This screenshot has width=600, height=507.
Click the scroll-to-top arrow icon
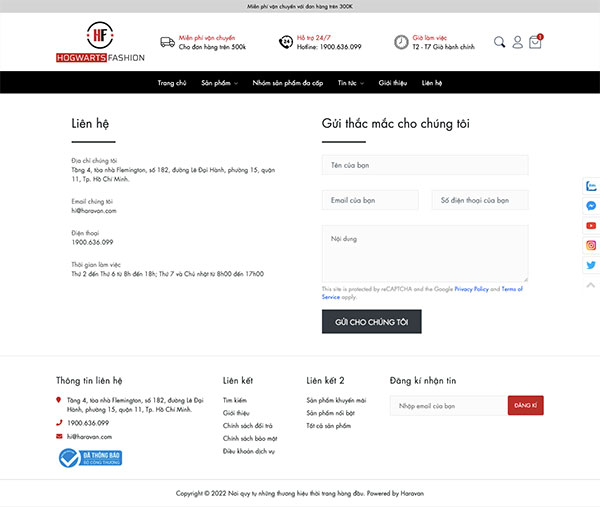pos(591,285)
